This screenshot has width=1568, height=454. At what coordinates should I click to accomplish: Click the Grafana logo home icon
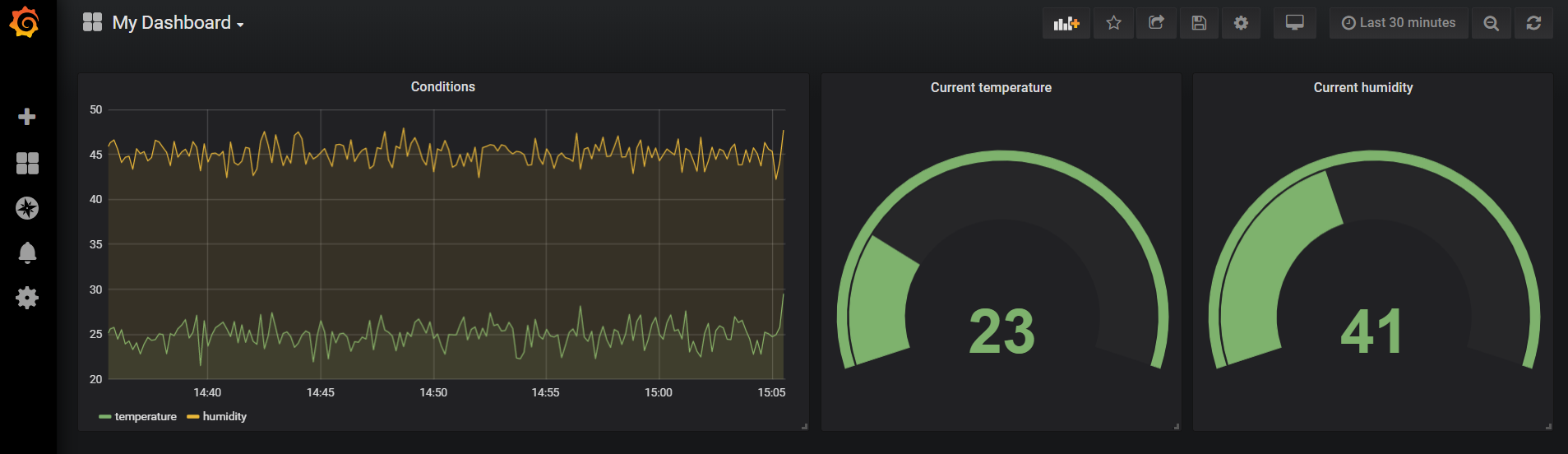25,22
